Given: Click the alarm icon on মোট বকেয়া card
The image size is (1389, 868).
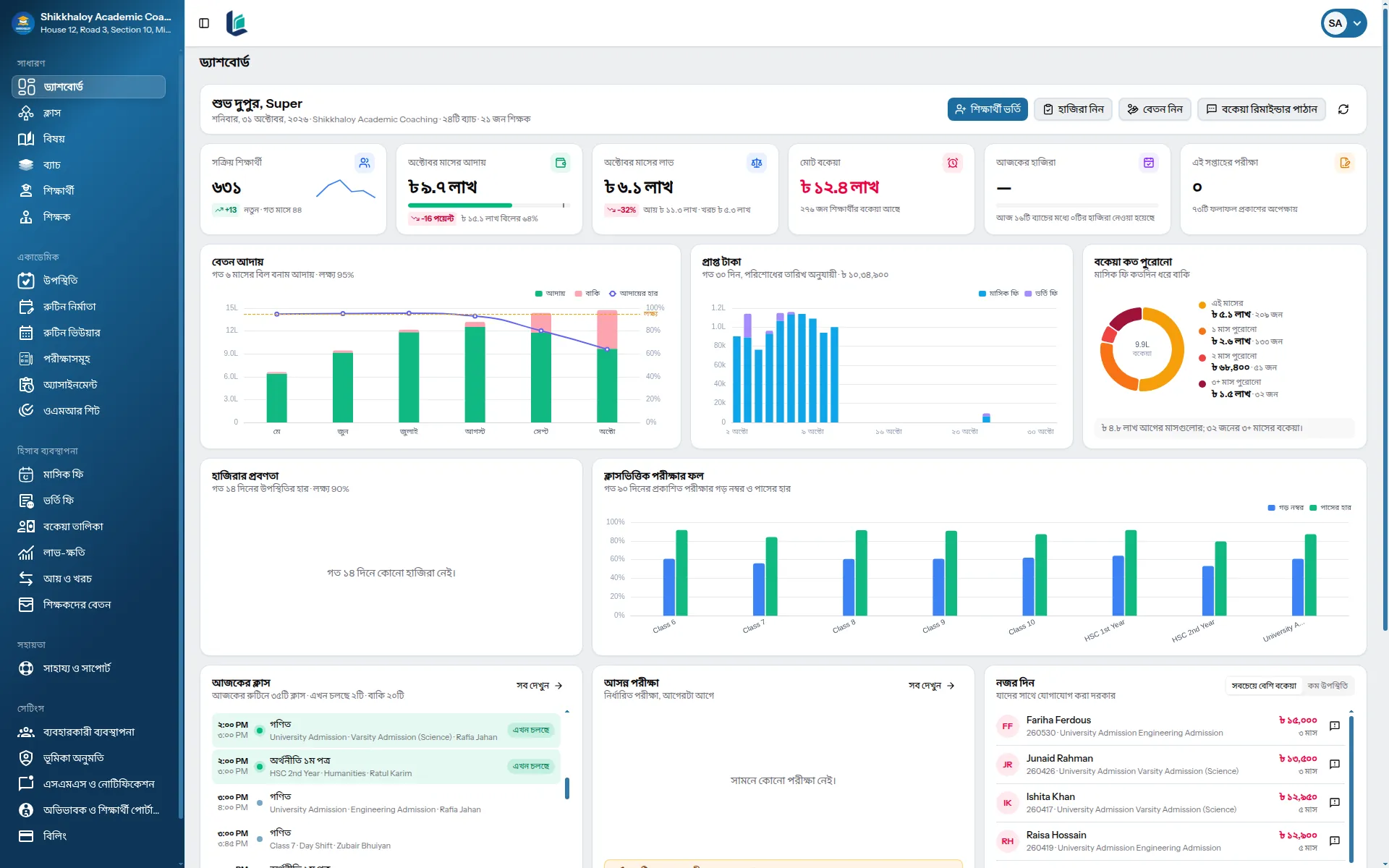Looking at the screenshot, I should [x=953, y=163].
